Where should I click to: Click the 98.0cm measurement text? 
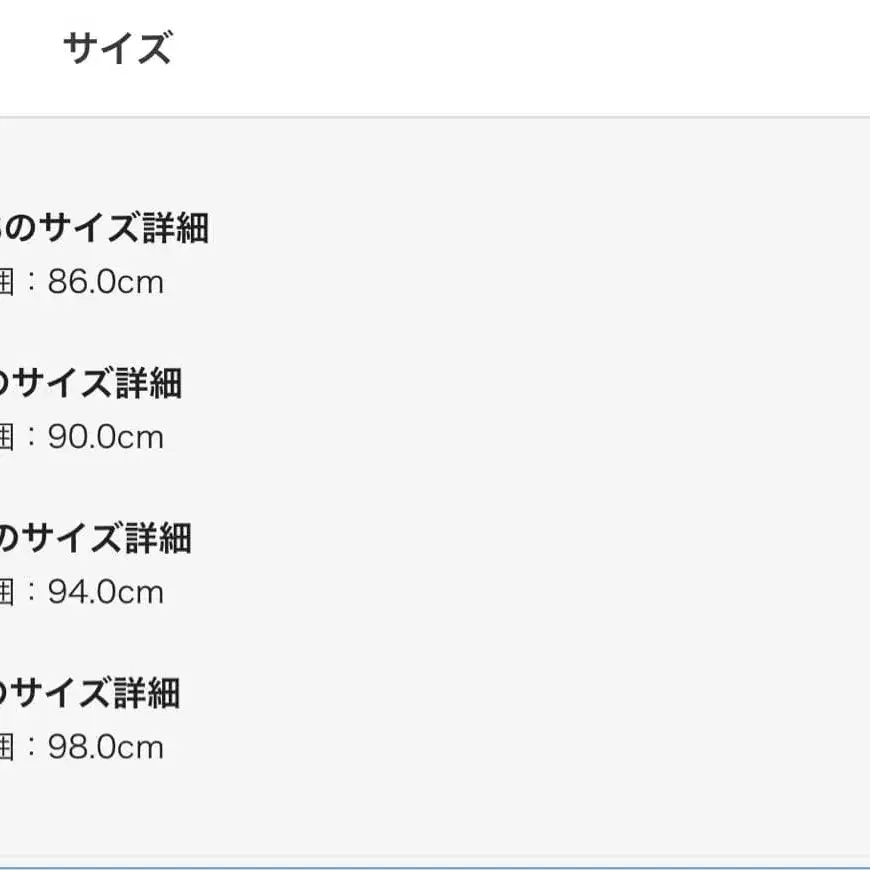coord(104,748)
